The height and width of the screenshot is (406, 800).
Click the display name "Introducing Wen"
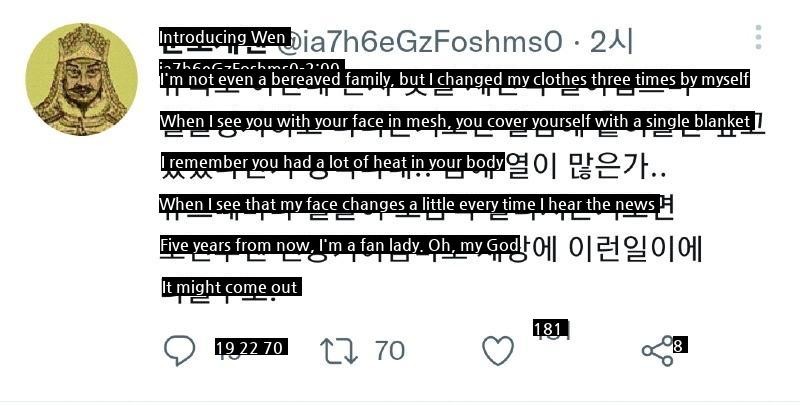click(224, 38)
